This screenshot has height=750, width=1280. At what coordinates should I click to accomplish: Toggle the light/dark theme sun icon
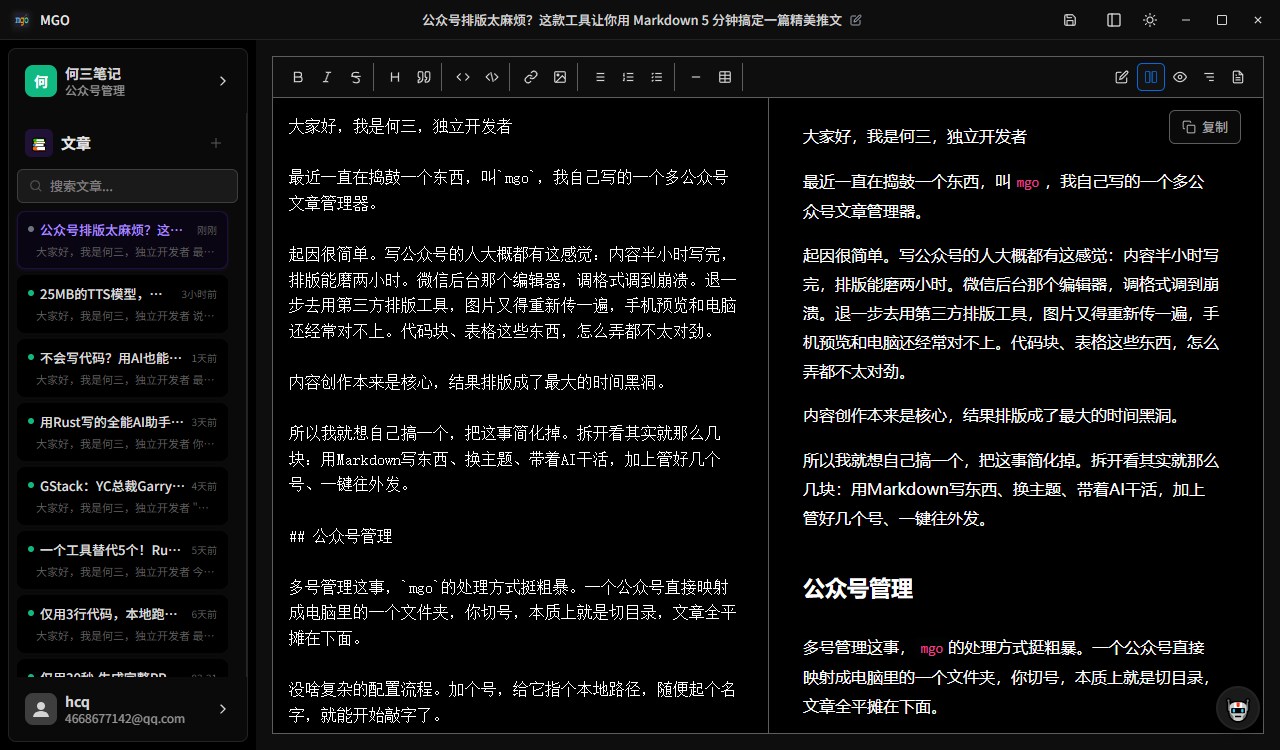(1150, 20)
